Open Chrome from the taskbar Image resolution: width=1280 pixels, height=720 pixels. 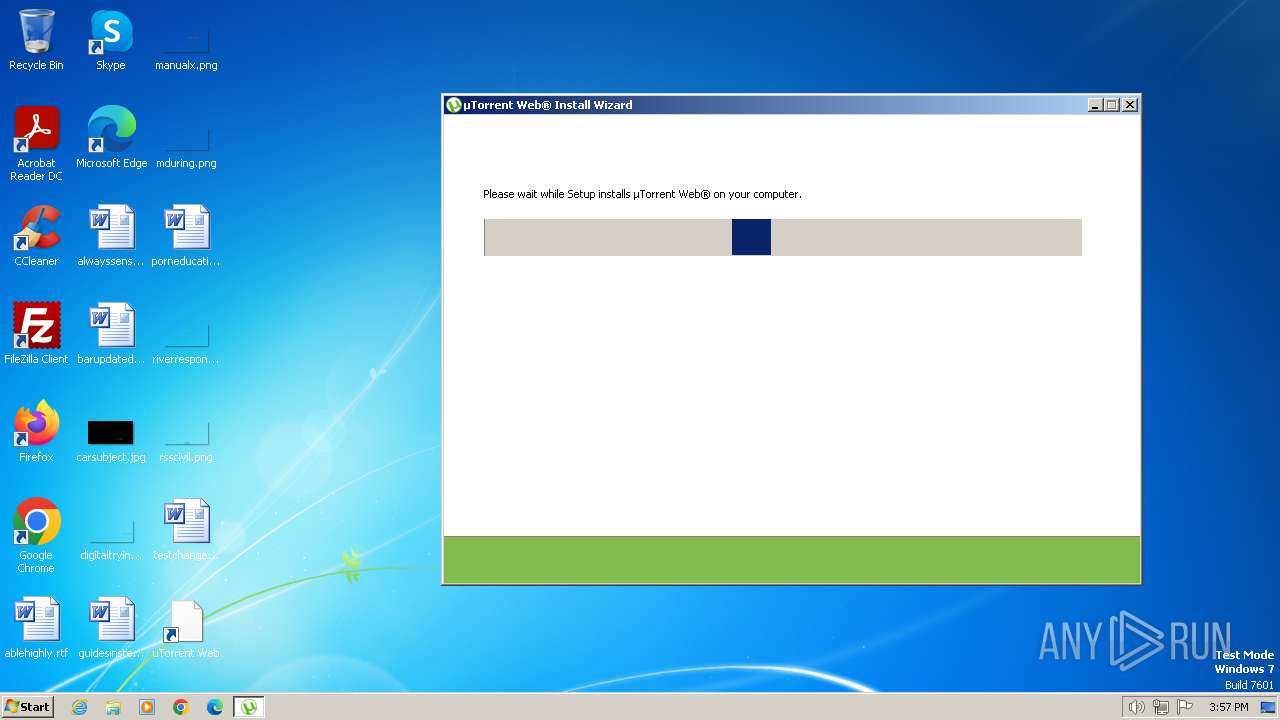tap(181, 707)
